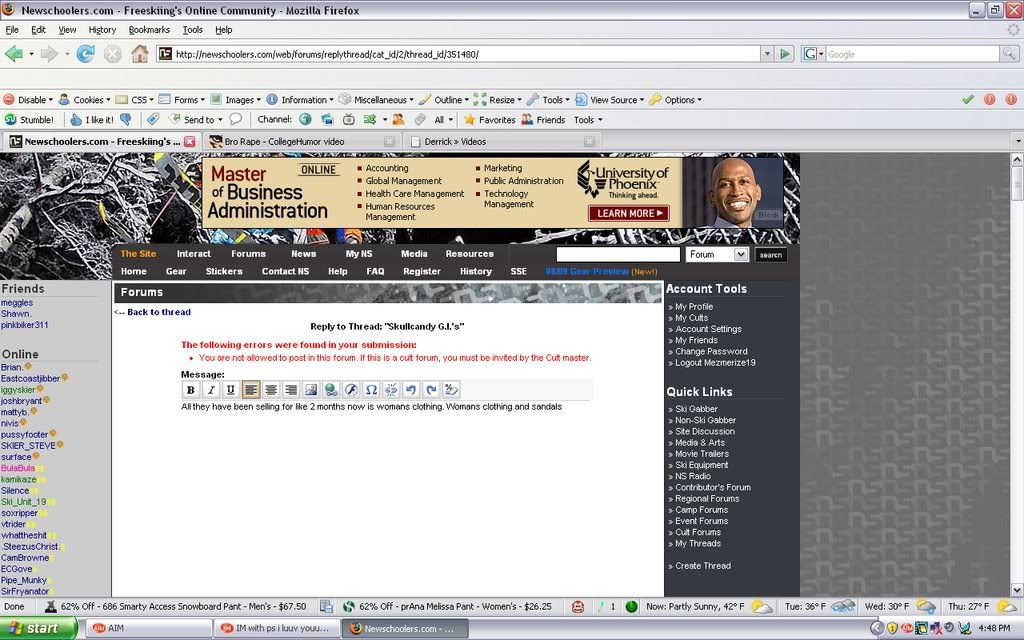Click the insert image icon in the editor
Viewport: 1024px width, 640px height.
click(x=311, y=390)
